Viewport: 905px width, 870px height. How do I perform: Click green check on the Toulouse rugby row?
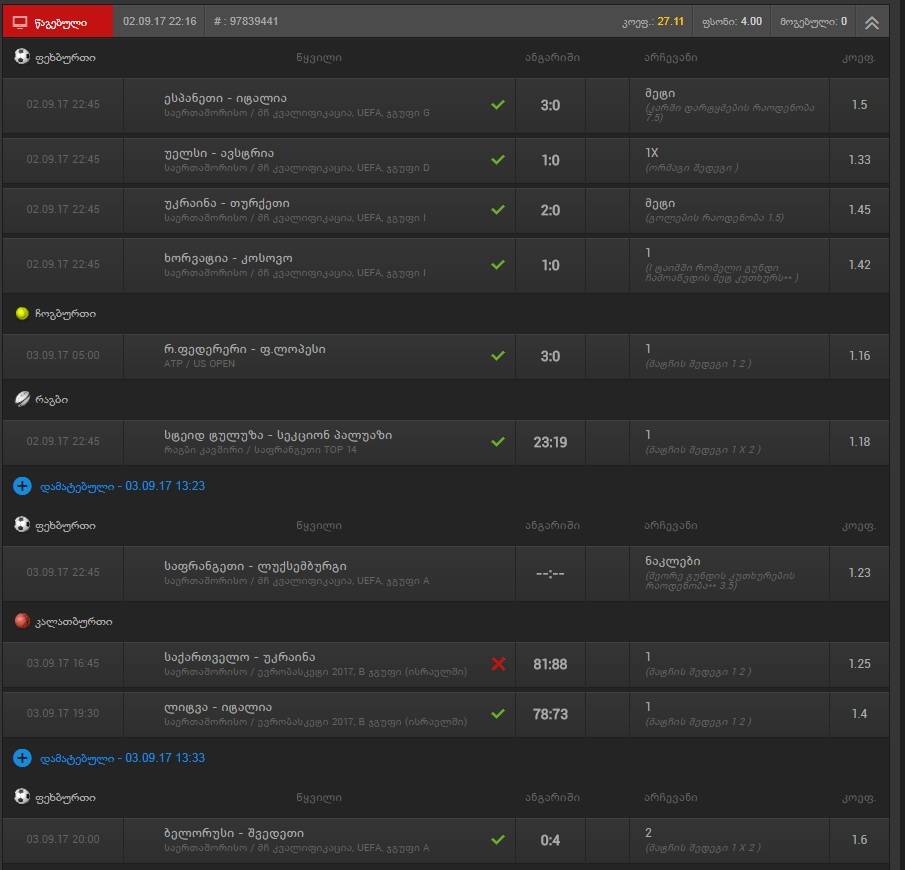pyautogui.click(x=498, y=442)
